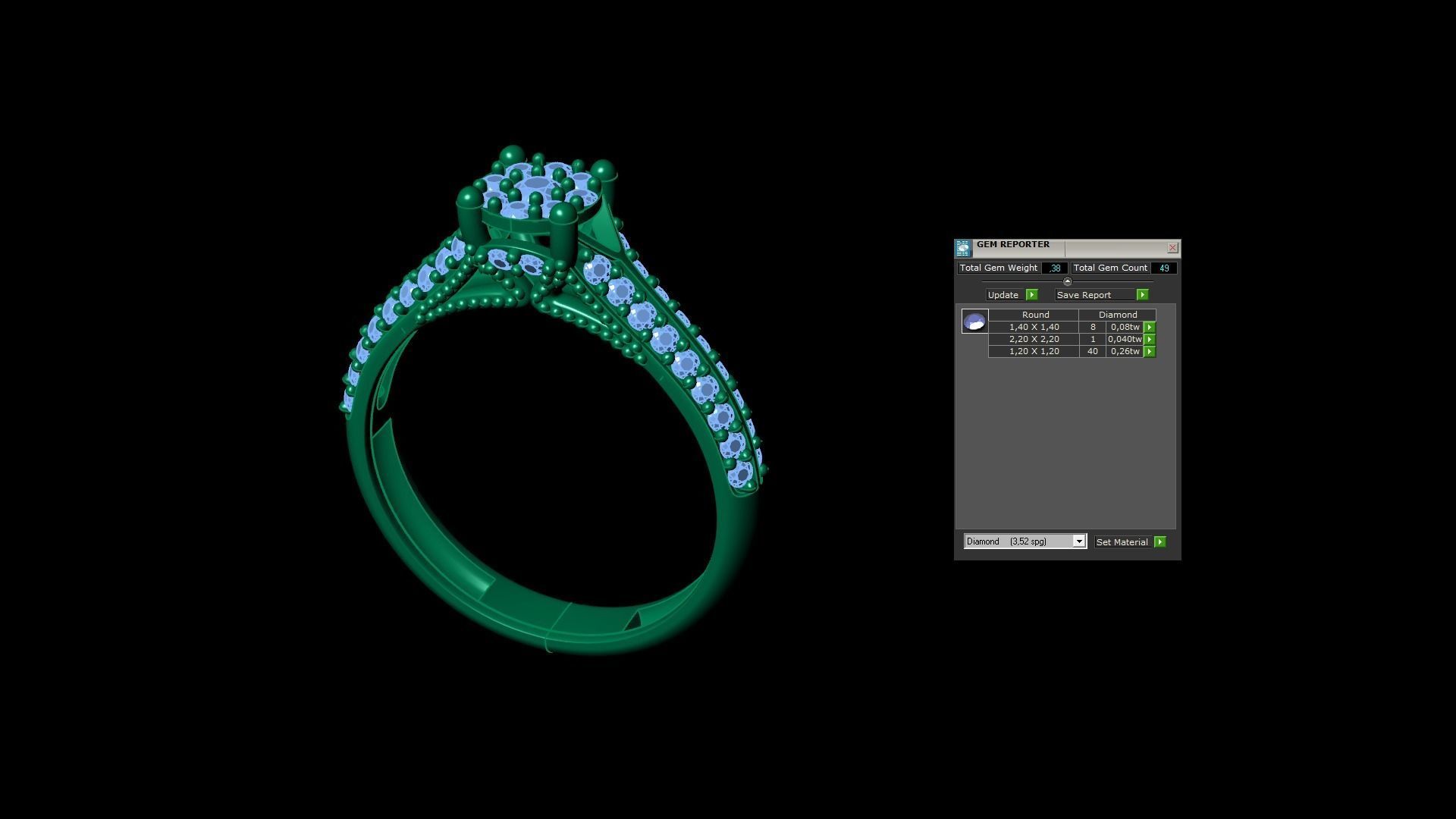The height and width of the screenshot is (819, 1456).
Task: Select the 1,40 X 1,40 size cell
Action: coord(1034,328)
